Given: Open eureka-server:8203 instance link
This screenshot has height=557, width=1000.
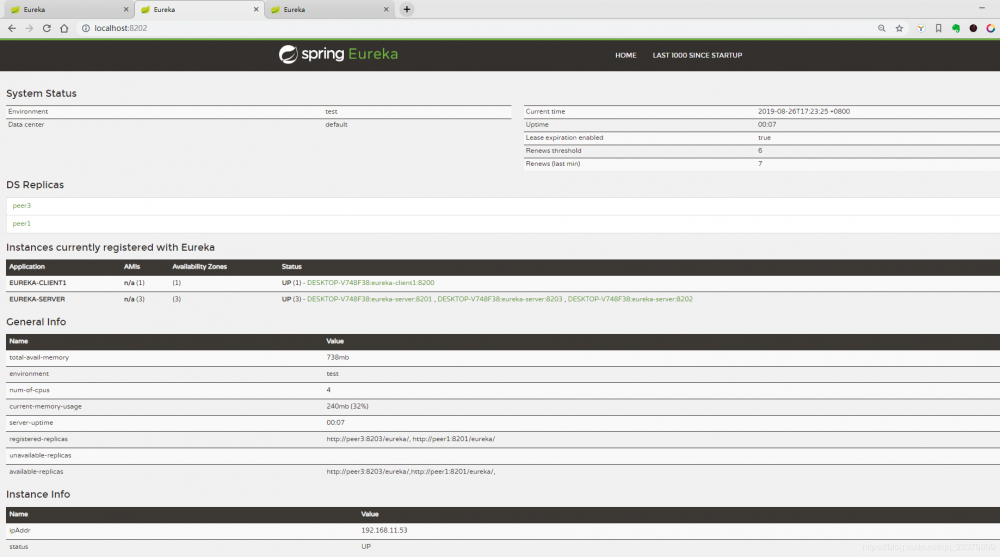Looking at the screenshot, I should point(500,299).
